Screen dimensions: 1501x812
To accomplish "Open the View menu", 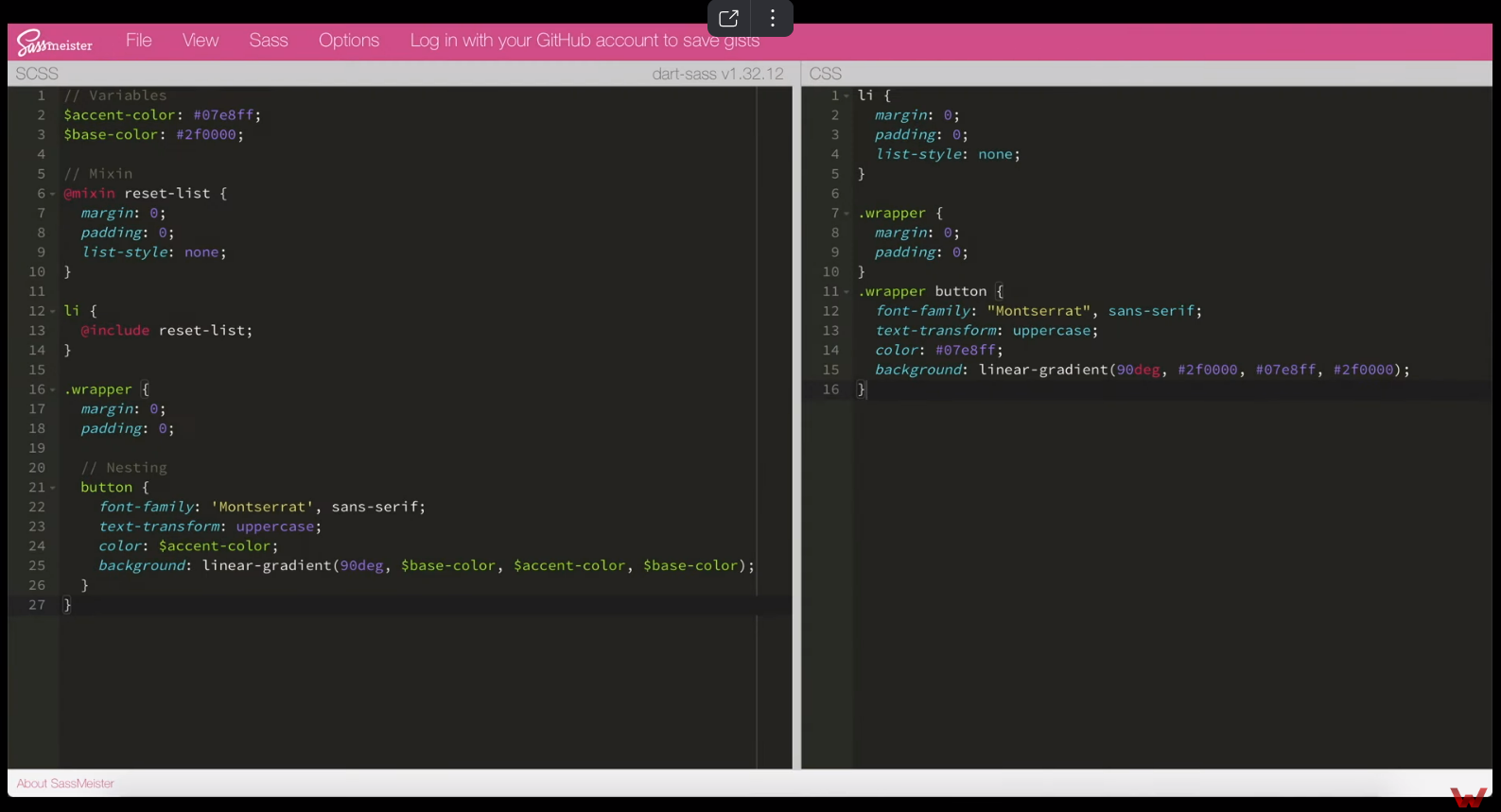I will pos(201,41).
